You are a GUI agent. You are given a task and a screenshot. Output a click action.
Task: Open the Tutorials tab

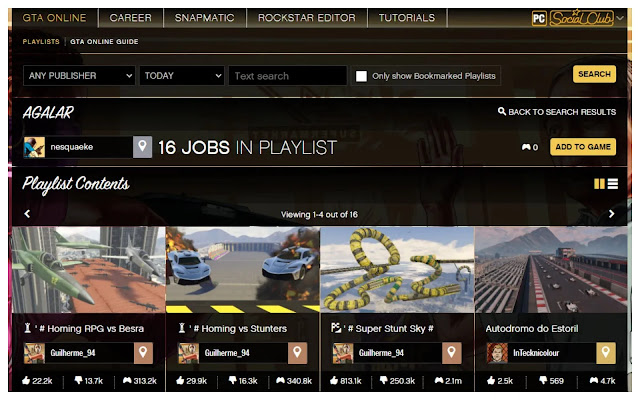pos(407,18)
